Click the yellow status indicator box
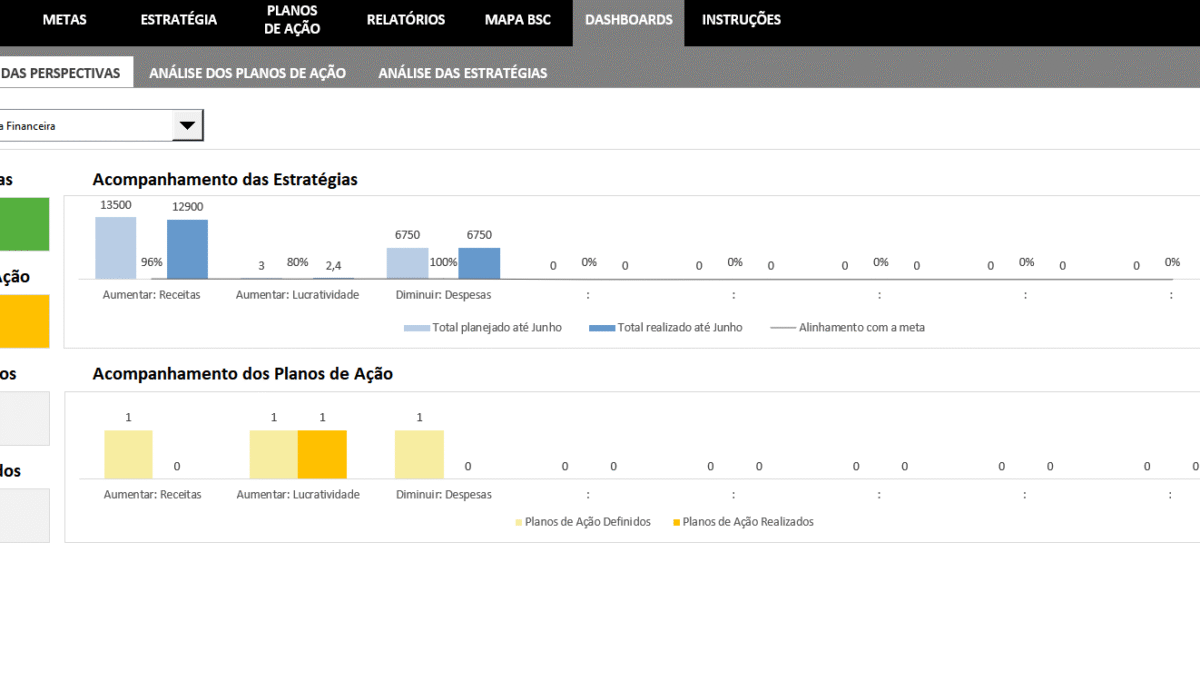This screenshot has width=1200, height=700. (24, 321)
